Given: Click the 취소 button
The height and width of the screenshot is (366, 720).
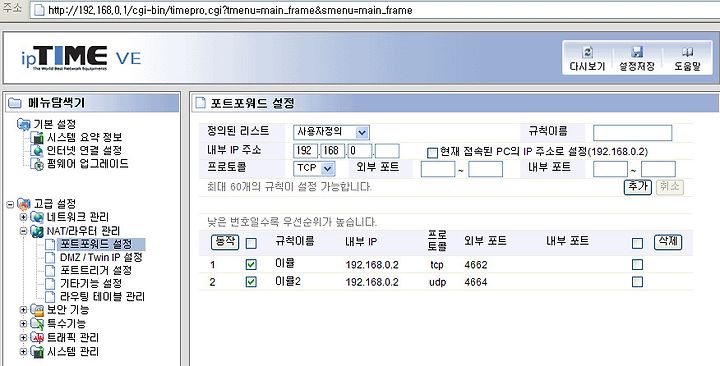Looking at the screenshot, I should point(669,186).
